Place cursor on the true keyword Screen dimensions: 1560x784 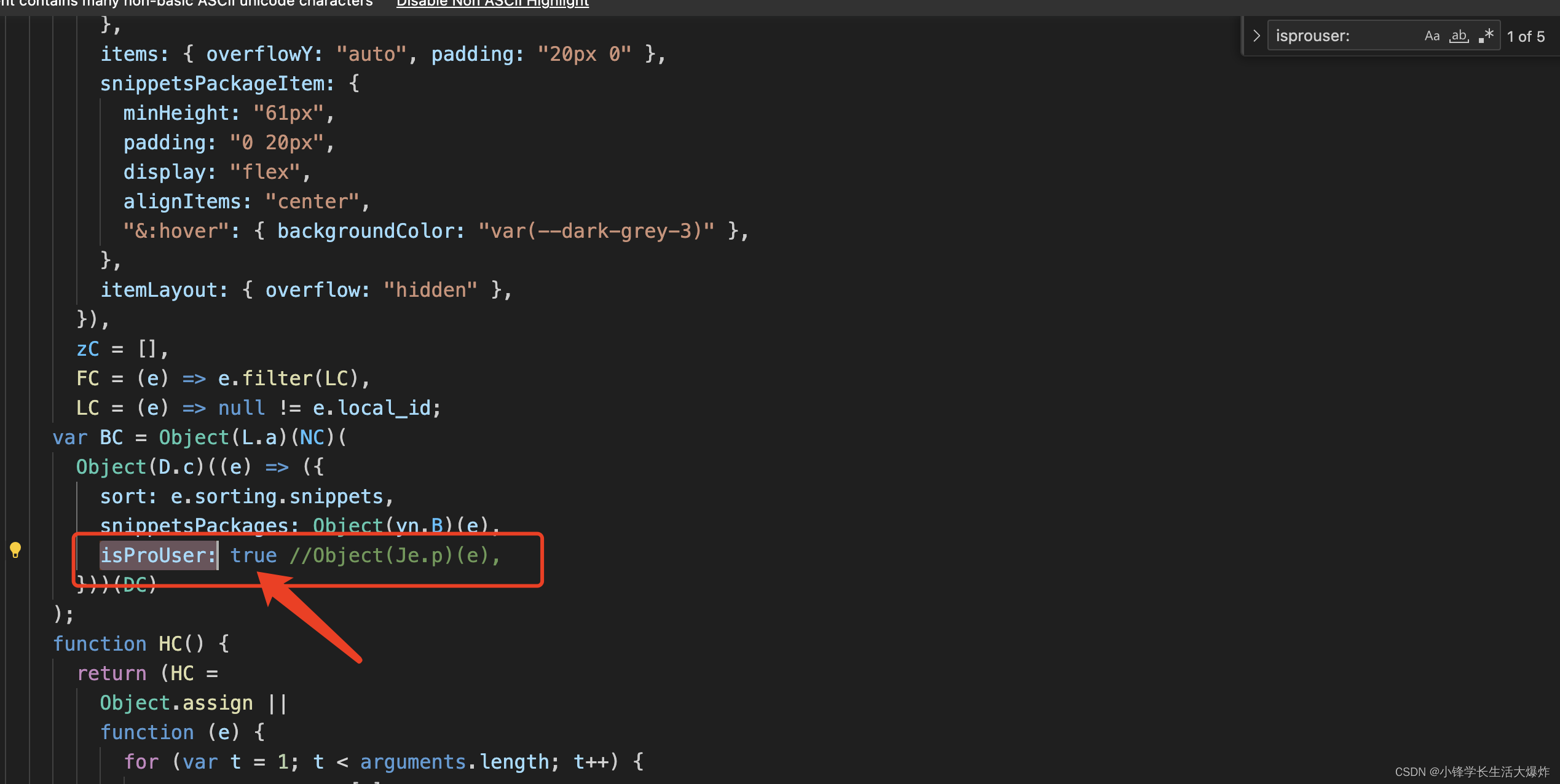(253, 555)
